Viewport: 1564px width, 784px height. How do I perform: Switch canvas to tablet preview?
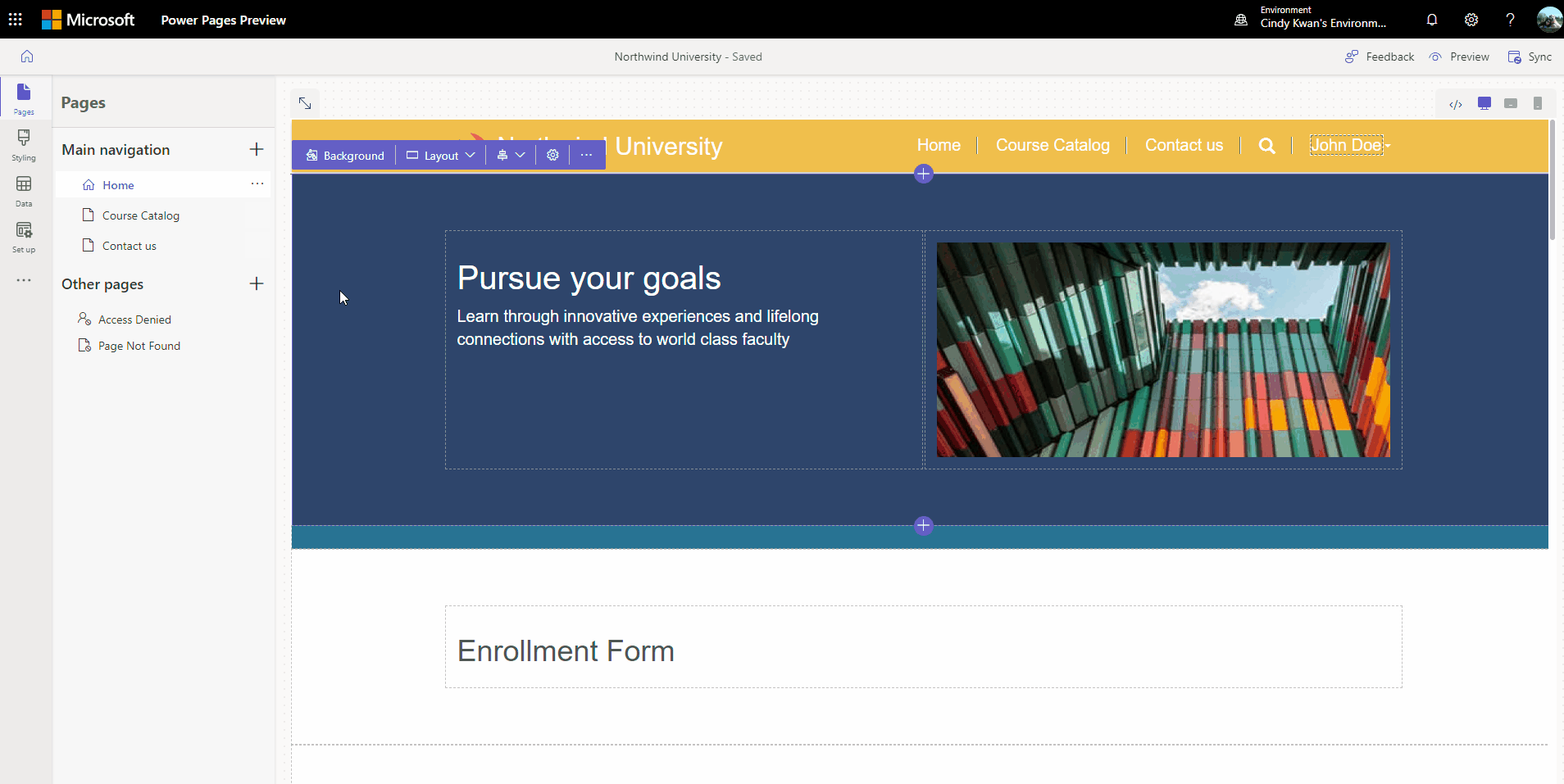(x=1512, y=104)
